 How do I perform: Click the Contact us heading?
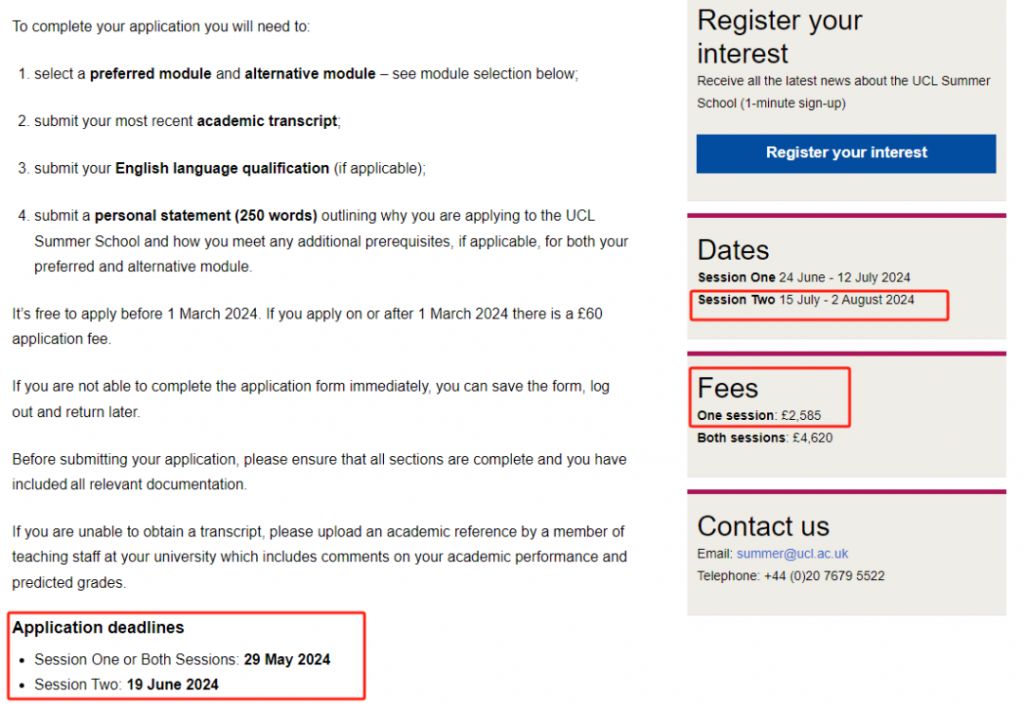(x=763, y=526)
